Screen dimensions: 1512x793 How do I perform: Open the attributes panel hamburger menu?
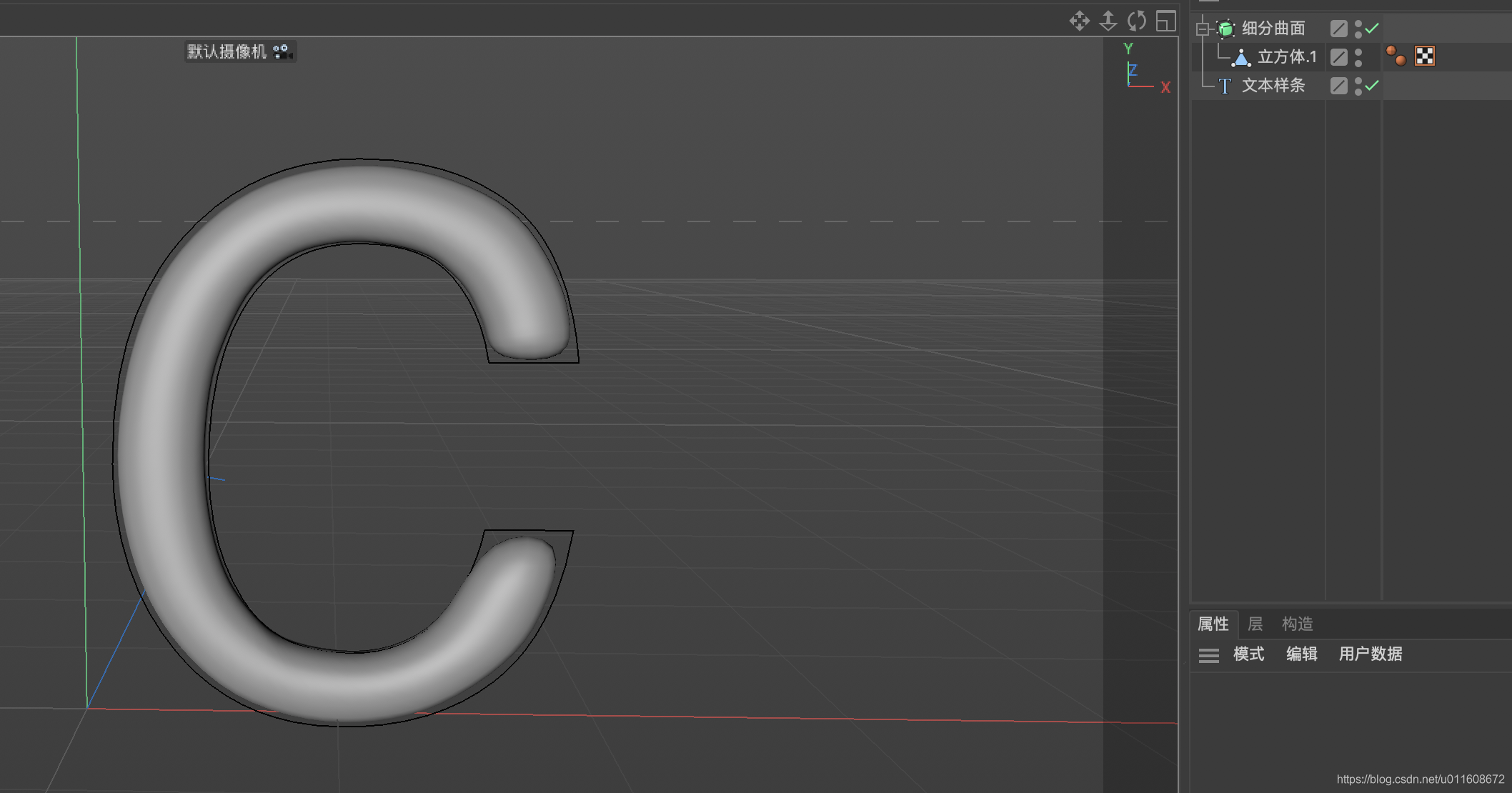coord(1209,655)
